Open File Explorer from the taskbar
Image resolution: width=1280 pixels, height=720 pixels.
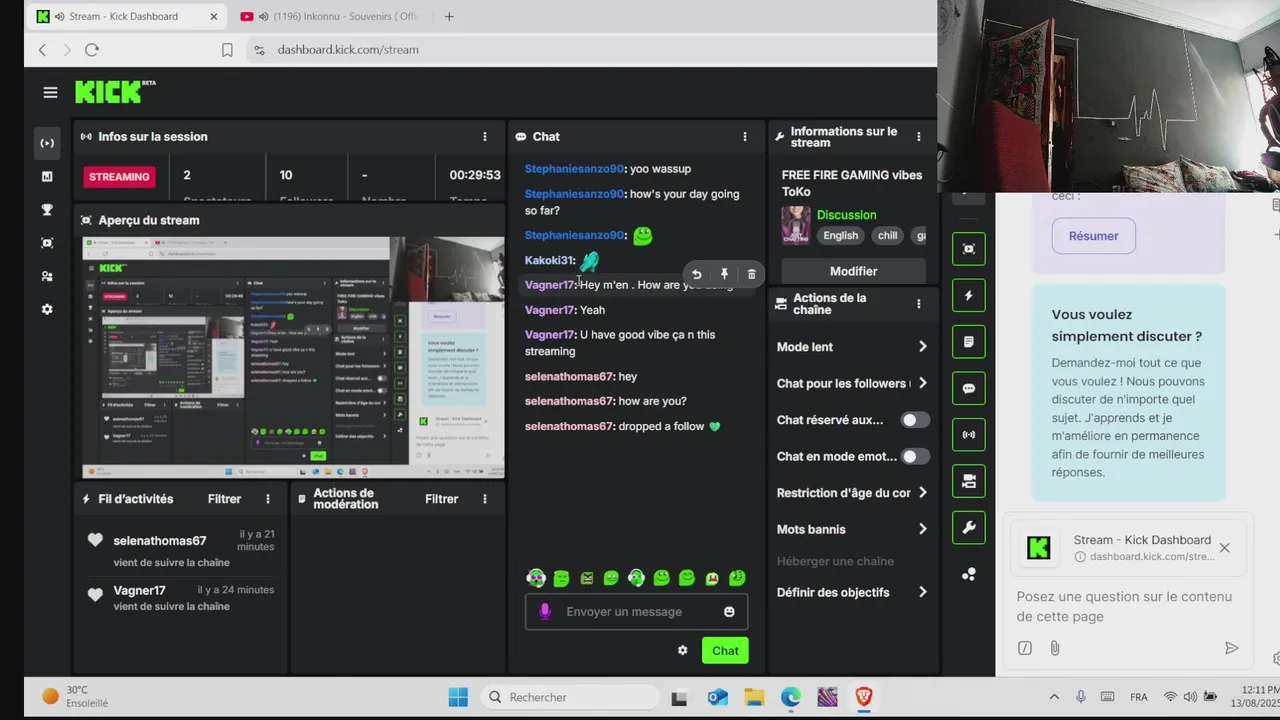pyautogui.click(x=754, y=697)
